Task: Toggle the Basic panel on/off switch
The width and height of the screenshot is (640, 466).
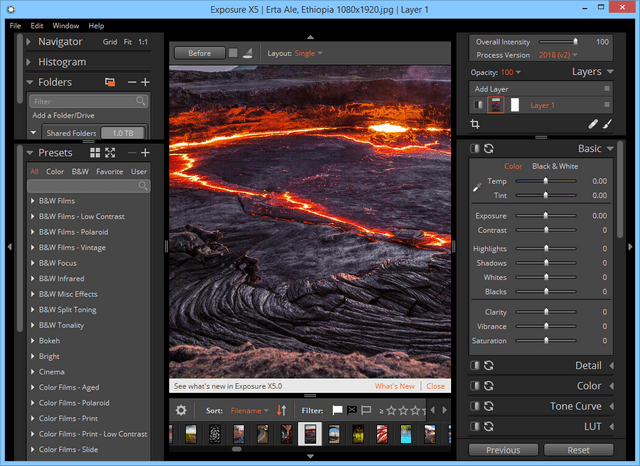Action: [475, 148]
